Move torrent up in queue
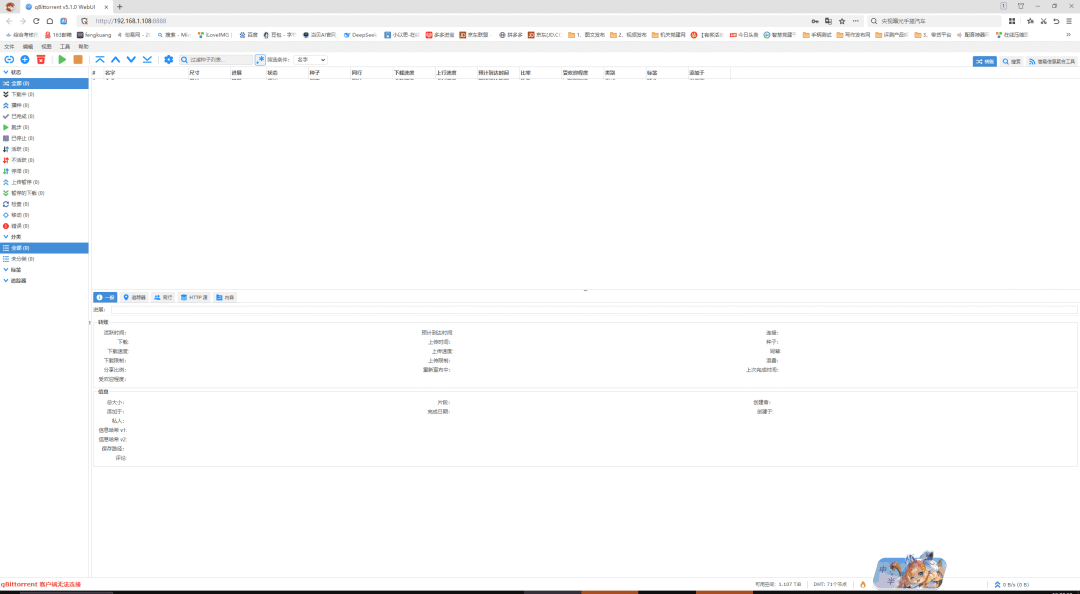Viewport: 1080px width, 594px height. (x=116, y=60)
